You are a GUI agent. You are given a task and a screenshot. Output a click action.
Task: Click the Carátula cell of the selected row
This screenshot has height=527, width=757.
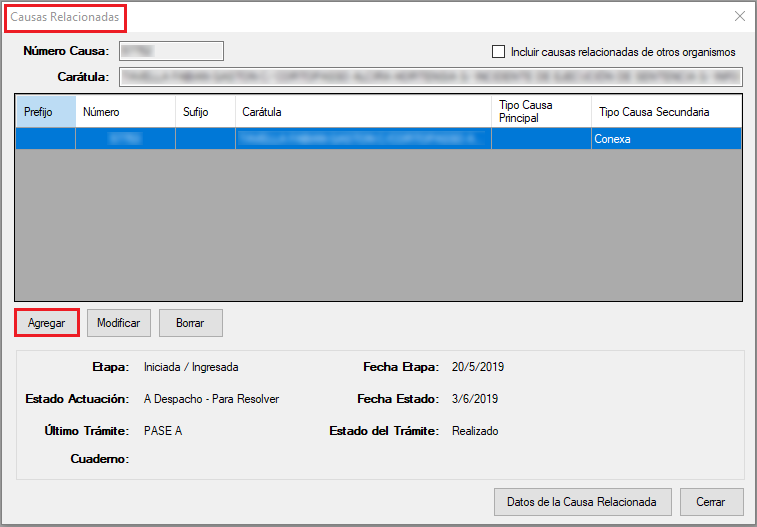363,140
